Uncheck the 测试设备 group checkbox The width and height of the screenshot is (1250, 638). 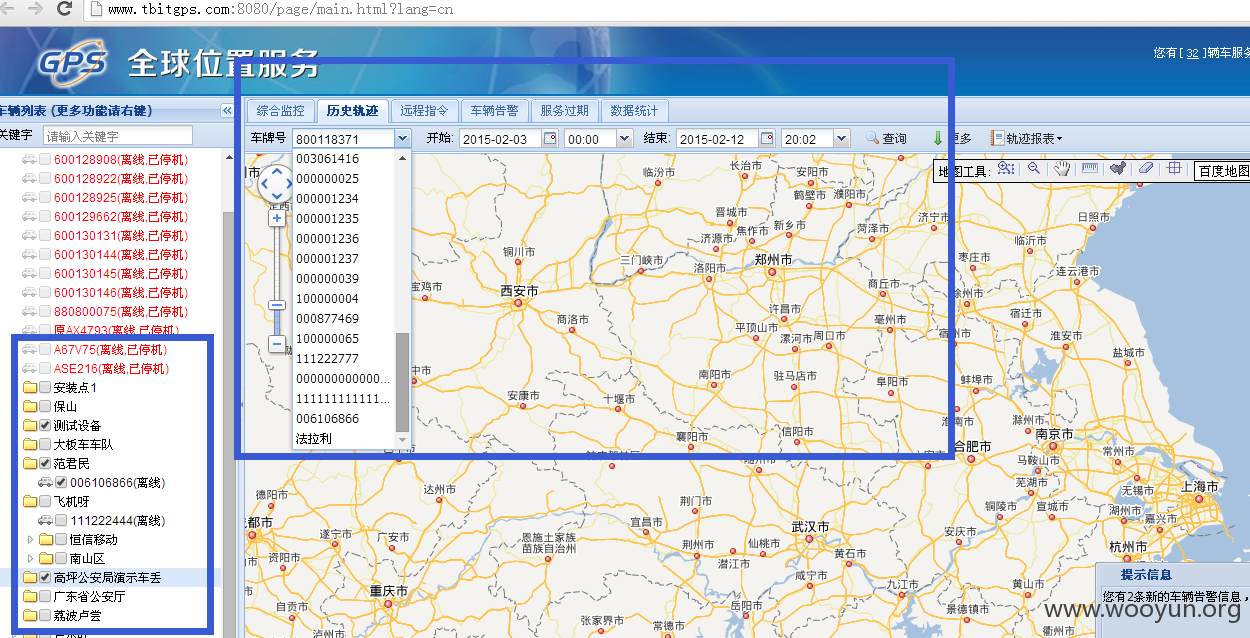[x=45, y=425]
